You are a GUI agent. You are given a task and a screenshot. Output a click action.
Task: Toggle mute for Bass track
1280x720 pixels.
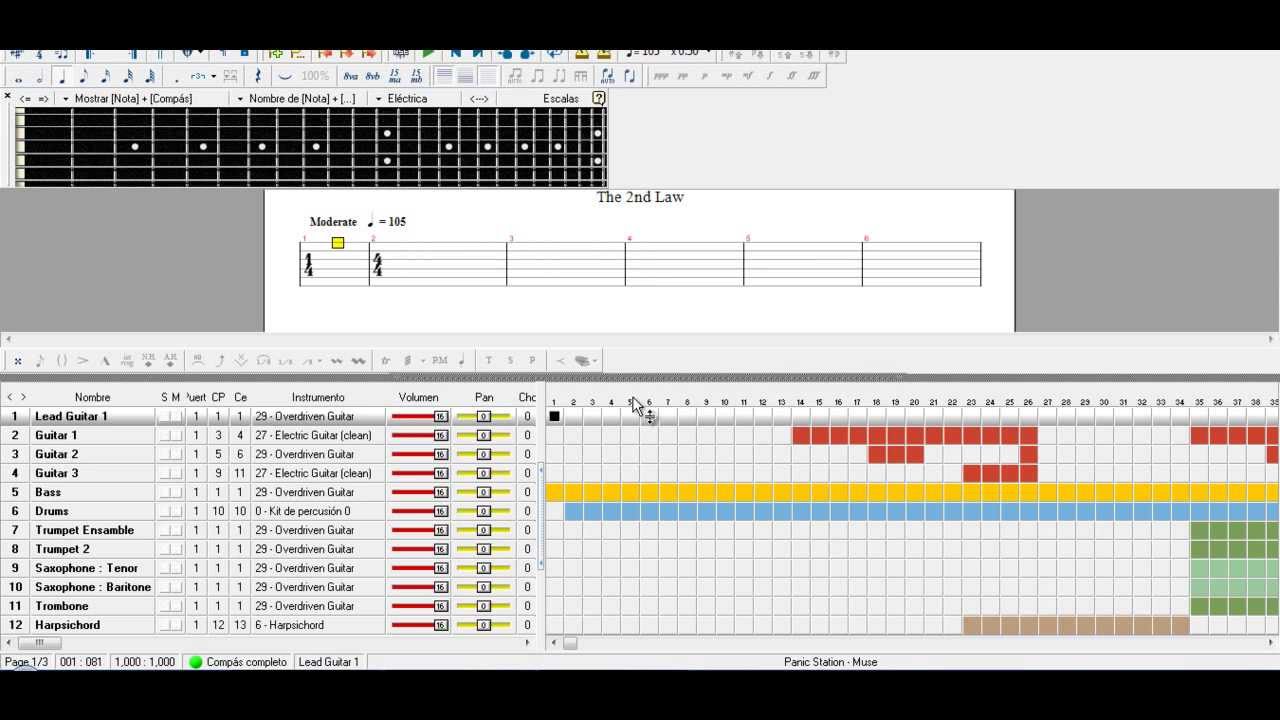[x=177, y=492]
